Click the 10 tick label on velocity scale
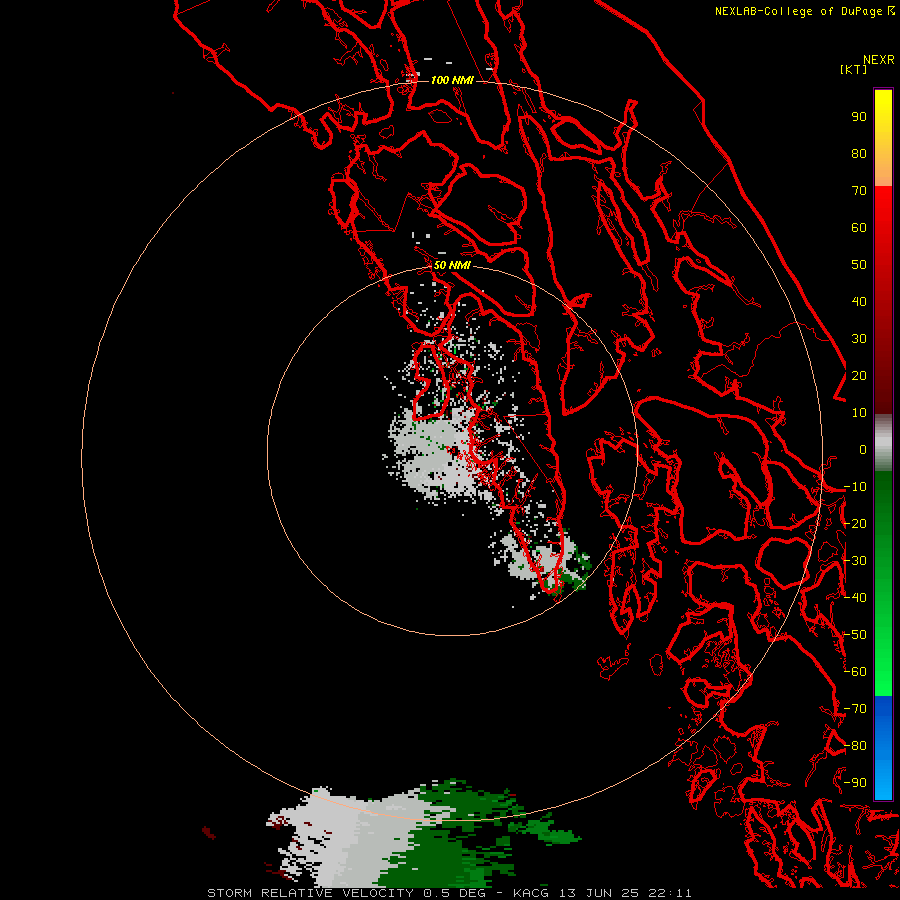The height and width of the screenshot is (900, 900). [859, 413]
